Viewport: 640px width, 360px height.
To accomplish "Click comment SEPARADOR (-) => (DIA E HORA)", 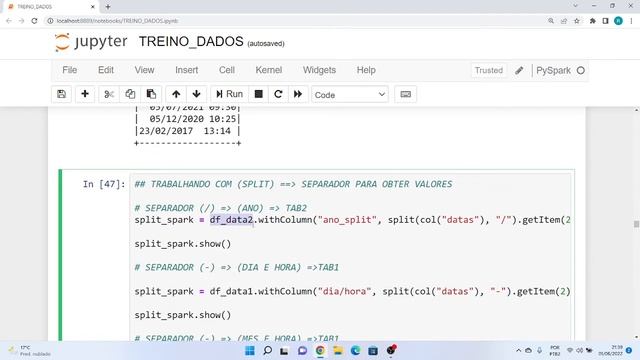I will pos(237,267).
